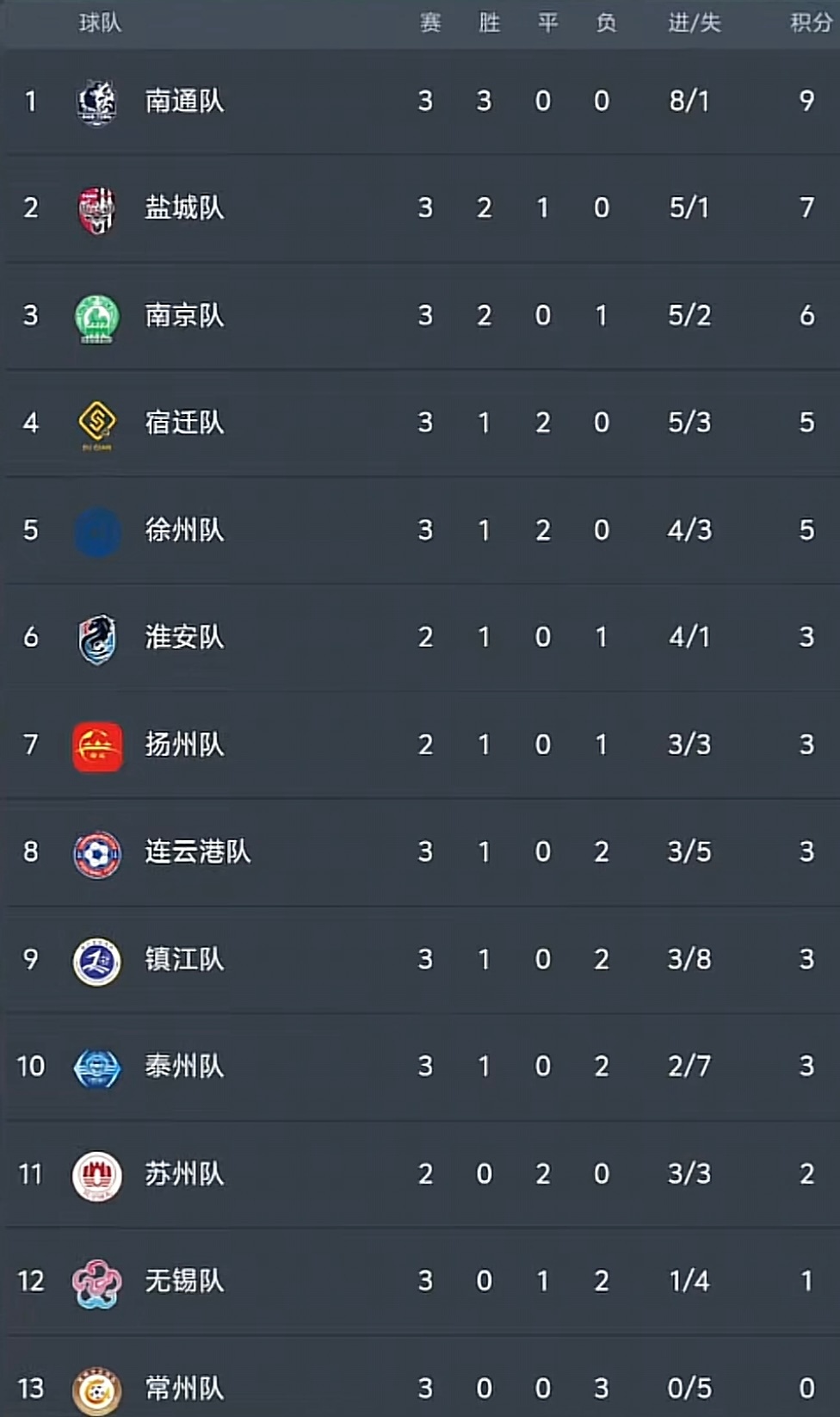Click the 连云港队 soccer ball badge

(96, 854)
